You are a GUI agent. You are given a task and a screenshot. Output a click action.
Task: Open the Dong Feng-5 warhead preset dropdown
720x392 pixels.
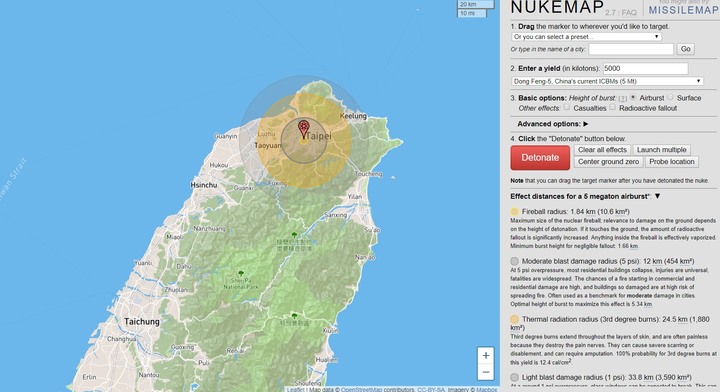coord(608,81)
